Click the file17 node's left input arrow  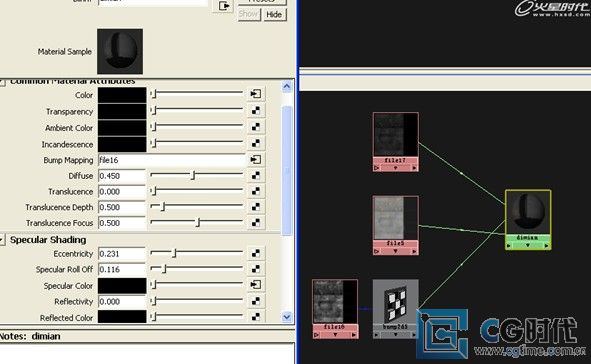(377, 168)
